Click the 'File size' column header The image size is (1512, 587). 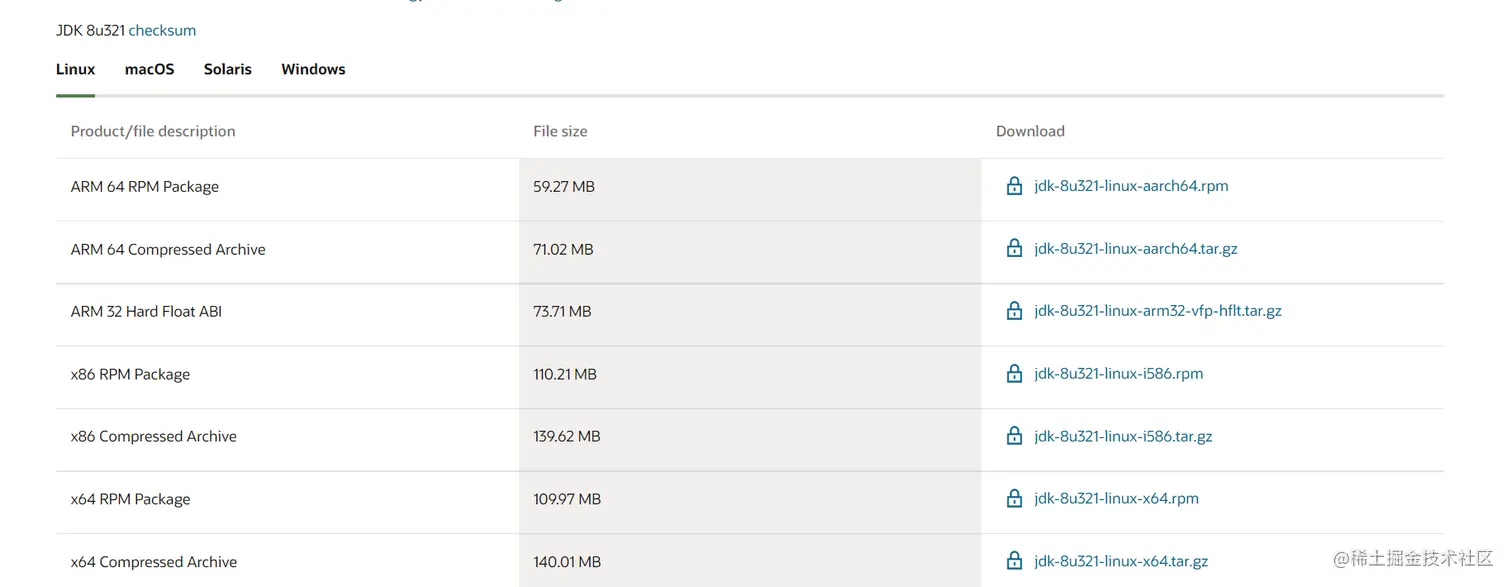[x=560, y=131]
